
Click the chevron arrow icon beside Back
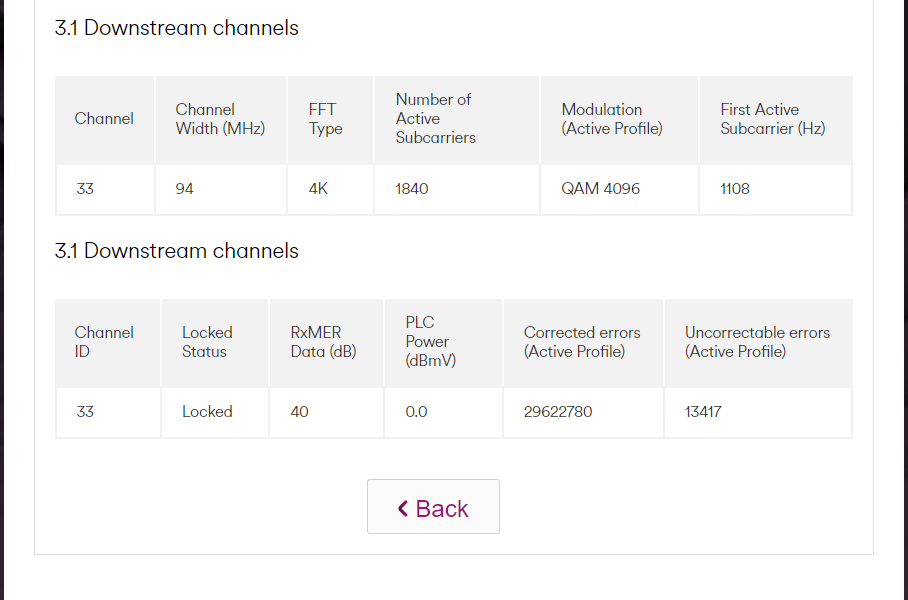tap(403, 508)
